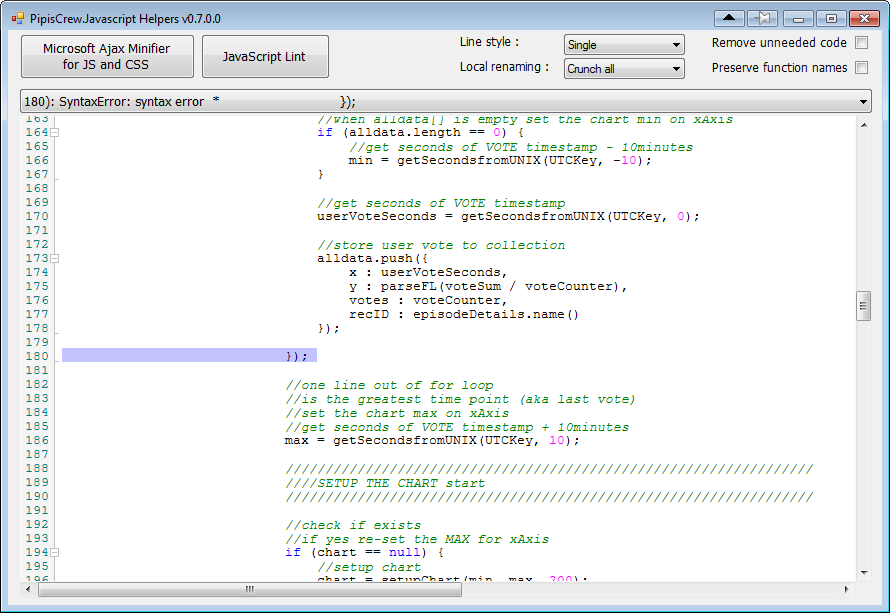Click the pin title bar button
This screenshot has width=890, height=613.
(x=762, y=18)
